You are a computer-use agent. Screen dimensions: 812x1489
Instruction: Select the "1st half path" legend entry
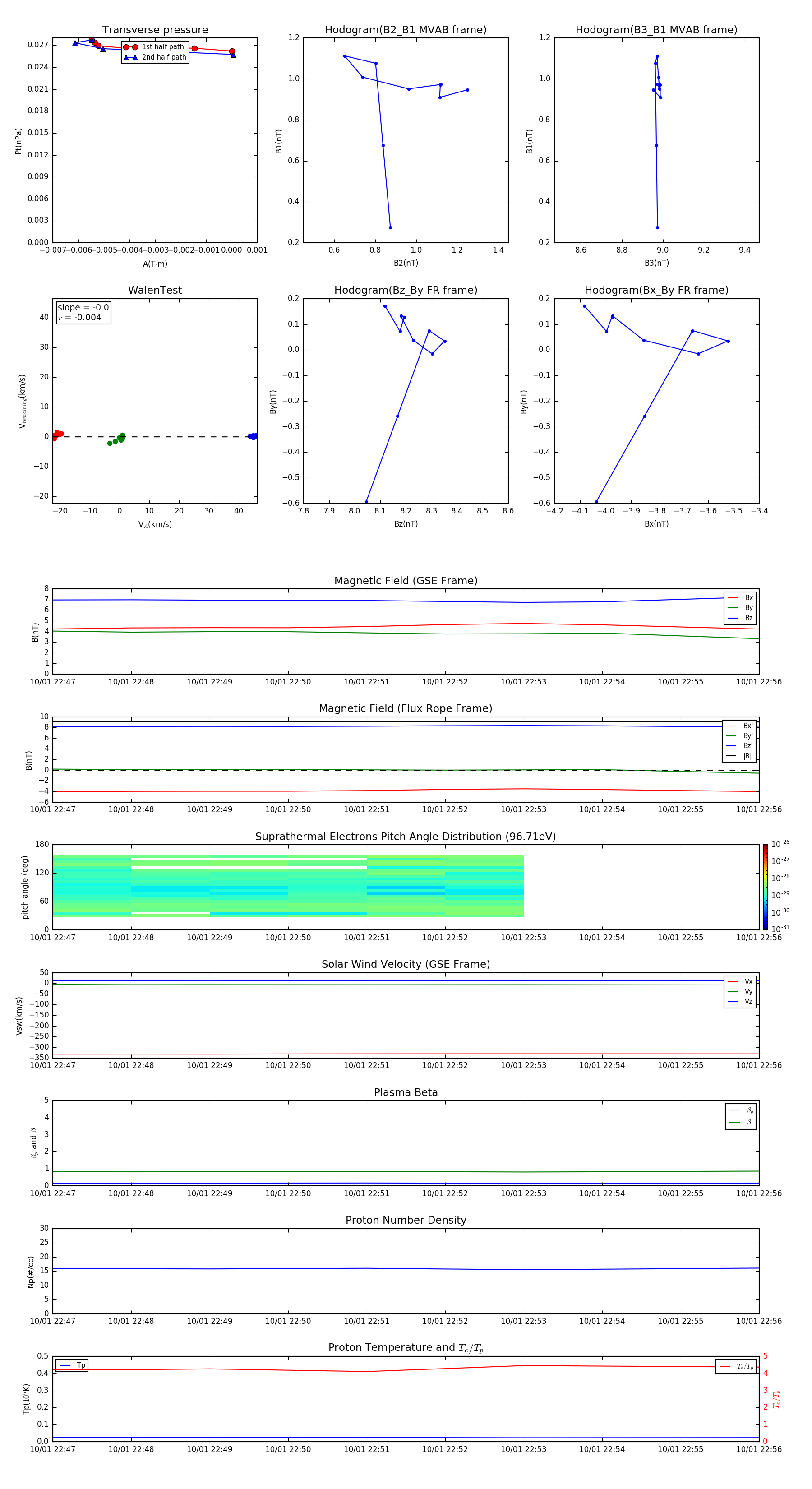coord(154,47)
